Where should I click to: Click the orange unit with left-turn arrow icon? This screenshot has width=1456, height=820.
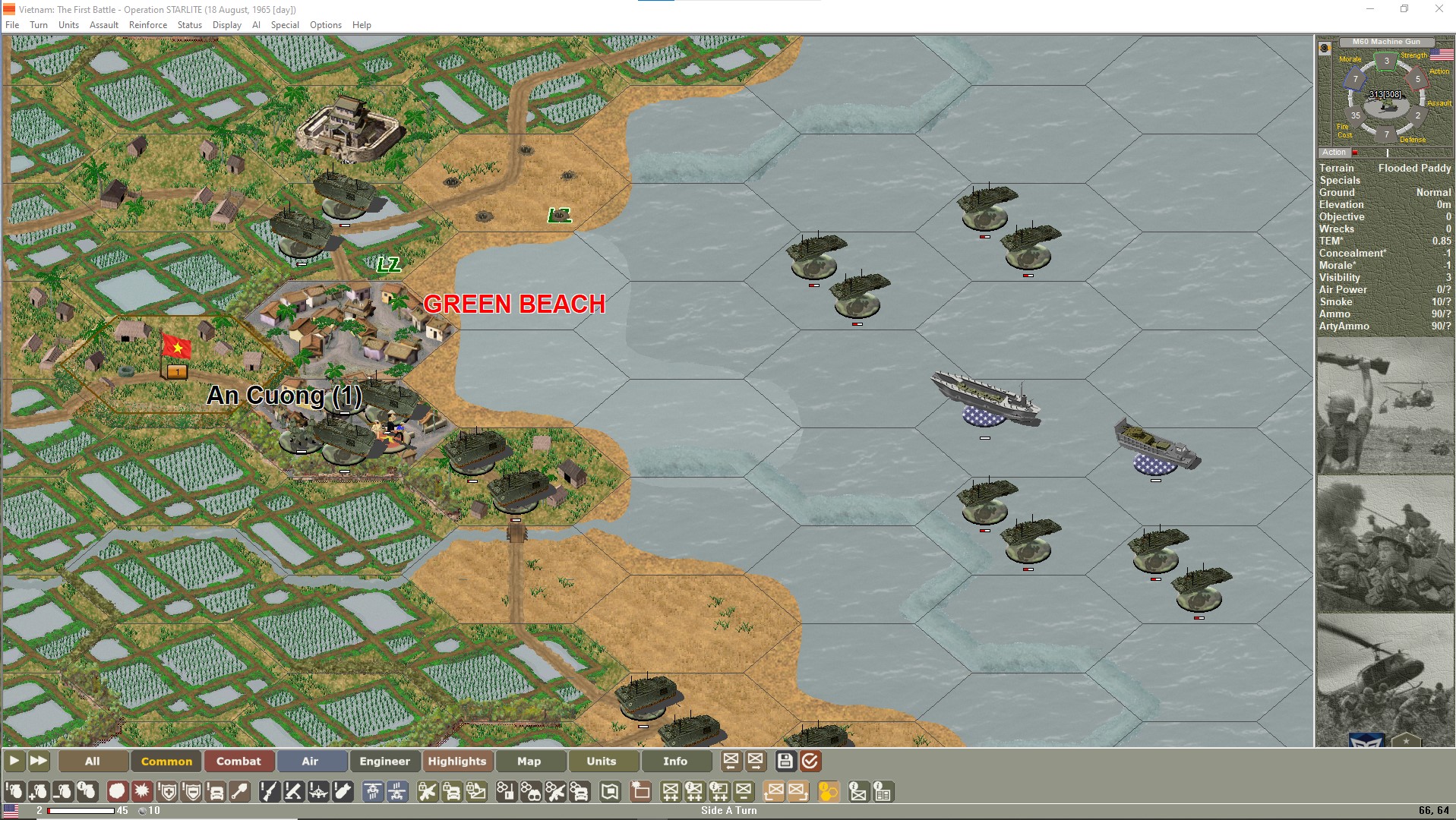point(775,792)
